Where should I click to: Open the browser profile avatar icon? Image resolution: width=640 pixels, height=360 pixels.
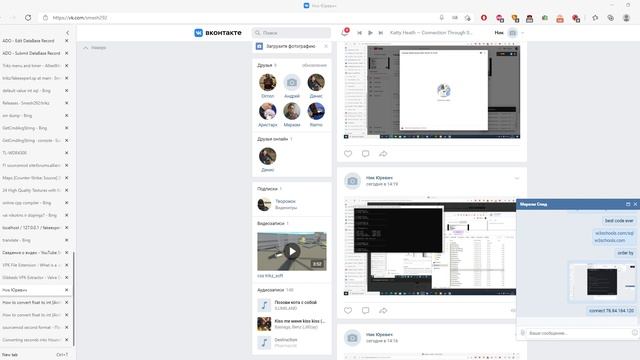tap(626, 18)
